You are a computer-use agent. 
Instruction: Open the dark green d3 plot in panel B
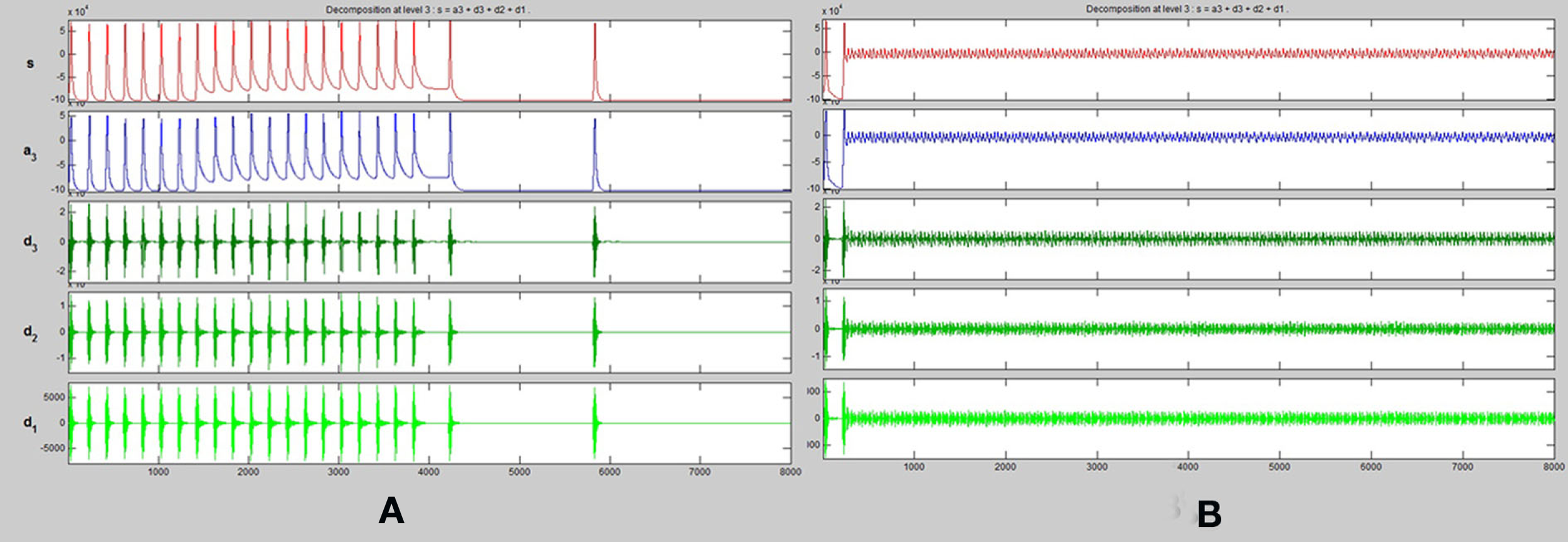1189,239
